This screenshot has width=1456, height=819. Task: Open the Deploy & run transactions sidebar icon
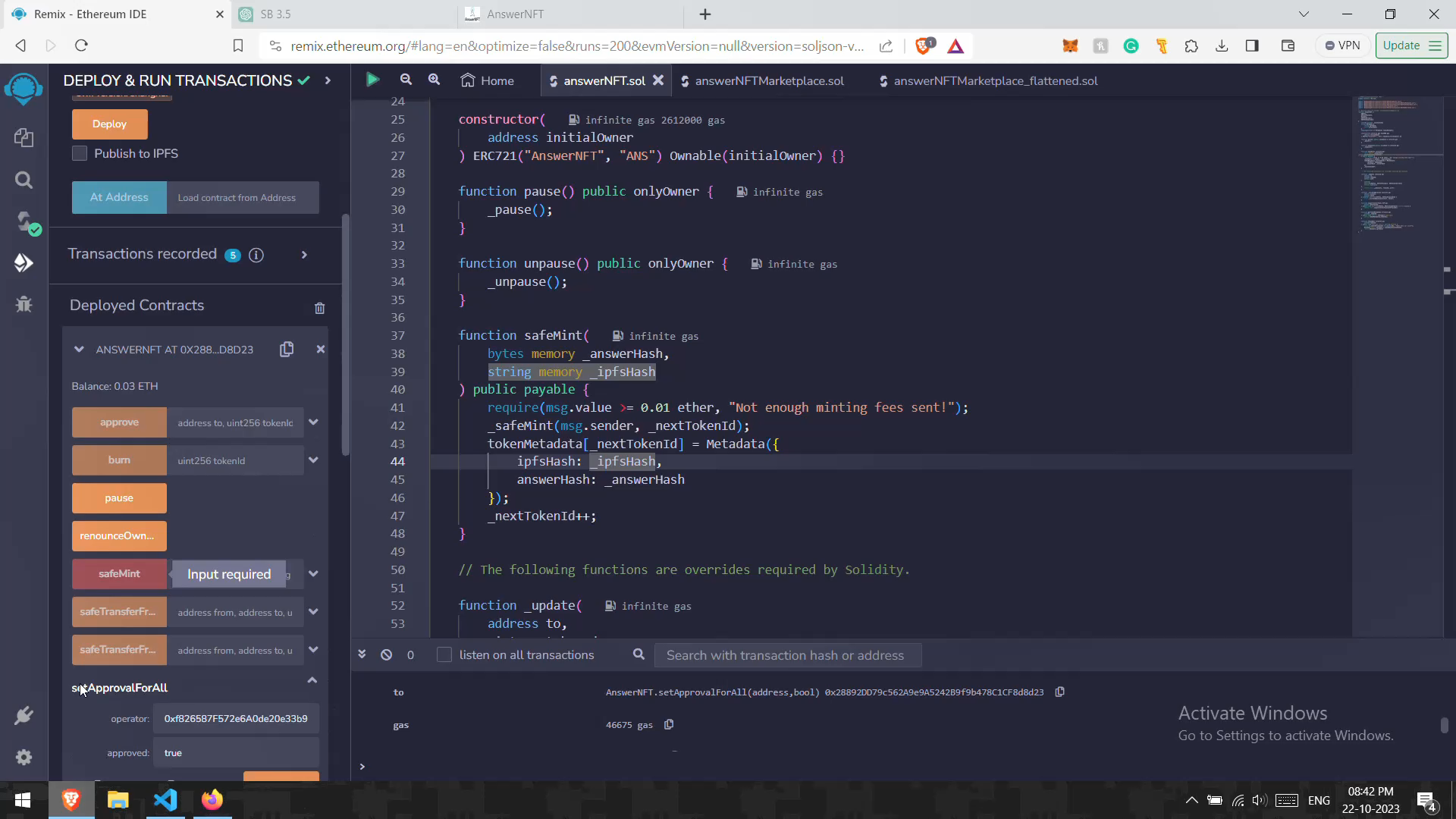(24, 262)
